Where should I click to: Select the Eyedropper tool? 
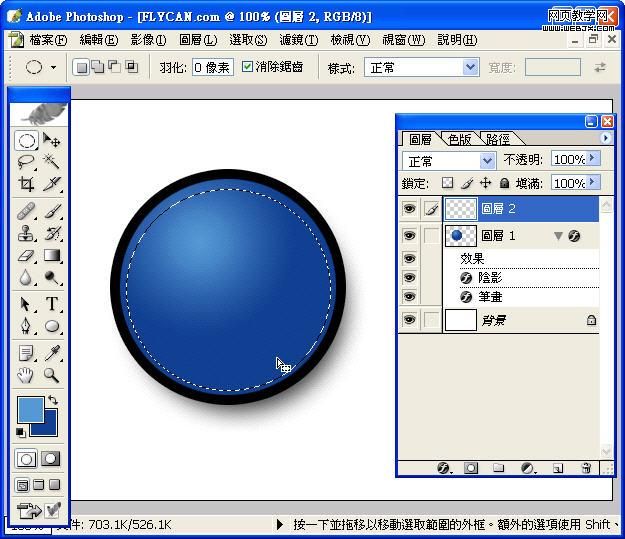(51, 353)
